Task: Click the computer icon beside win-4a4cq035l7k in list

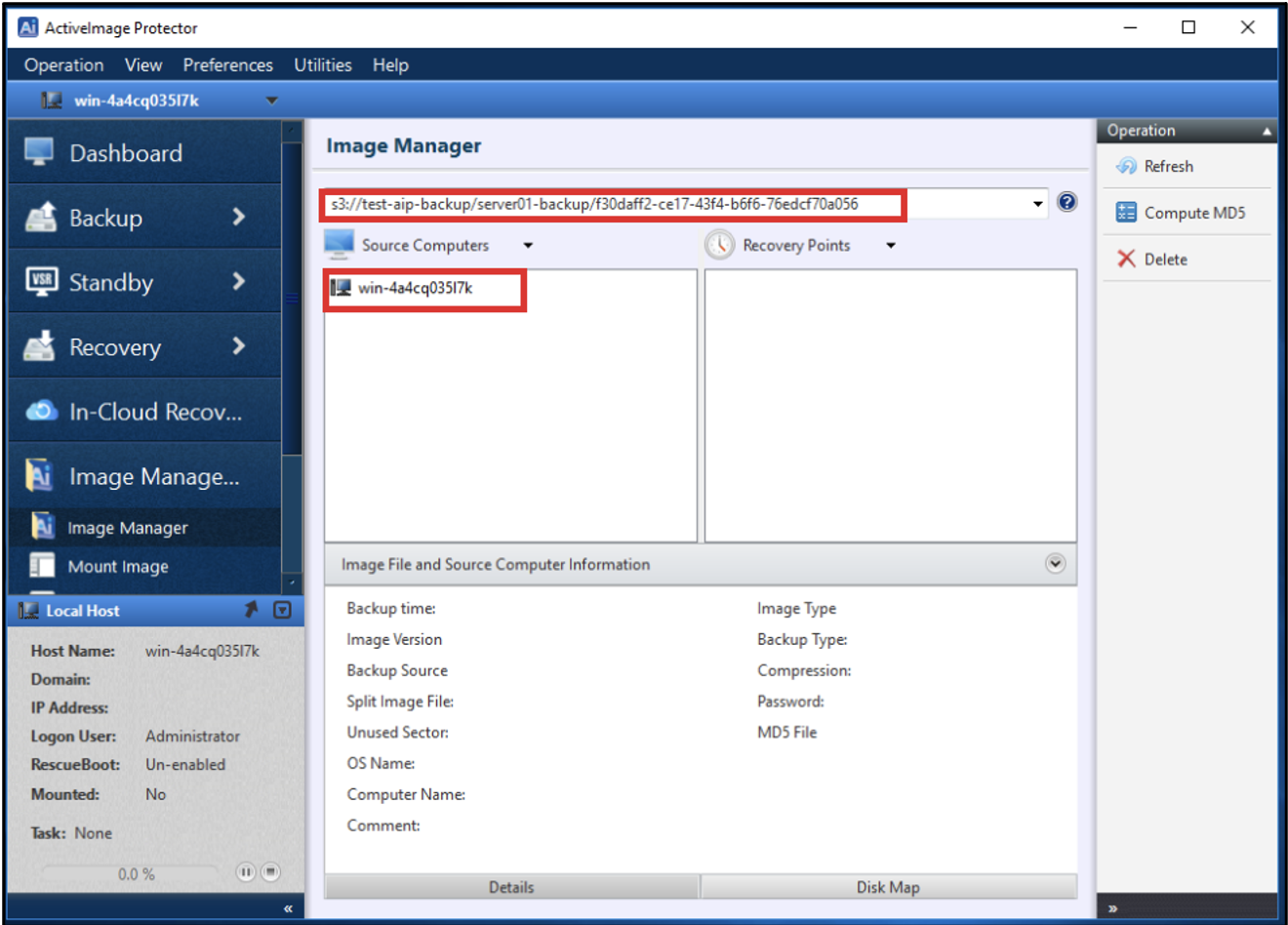Action: pos(341,288)
